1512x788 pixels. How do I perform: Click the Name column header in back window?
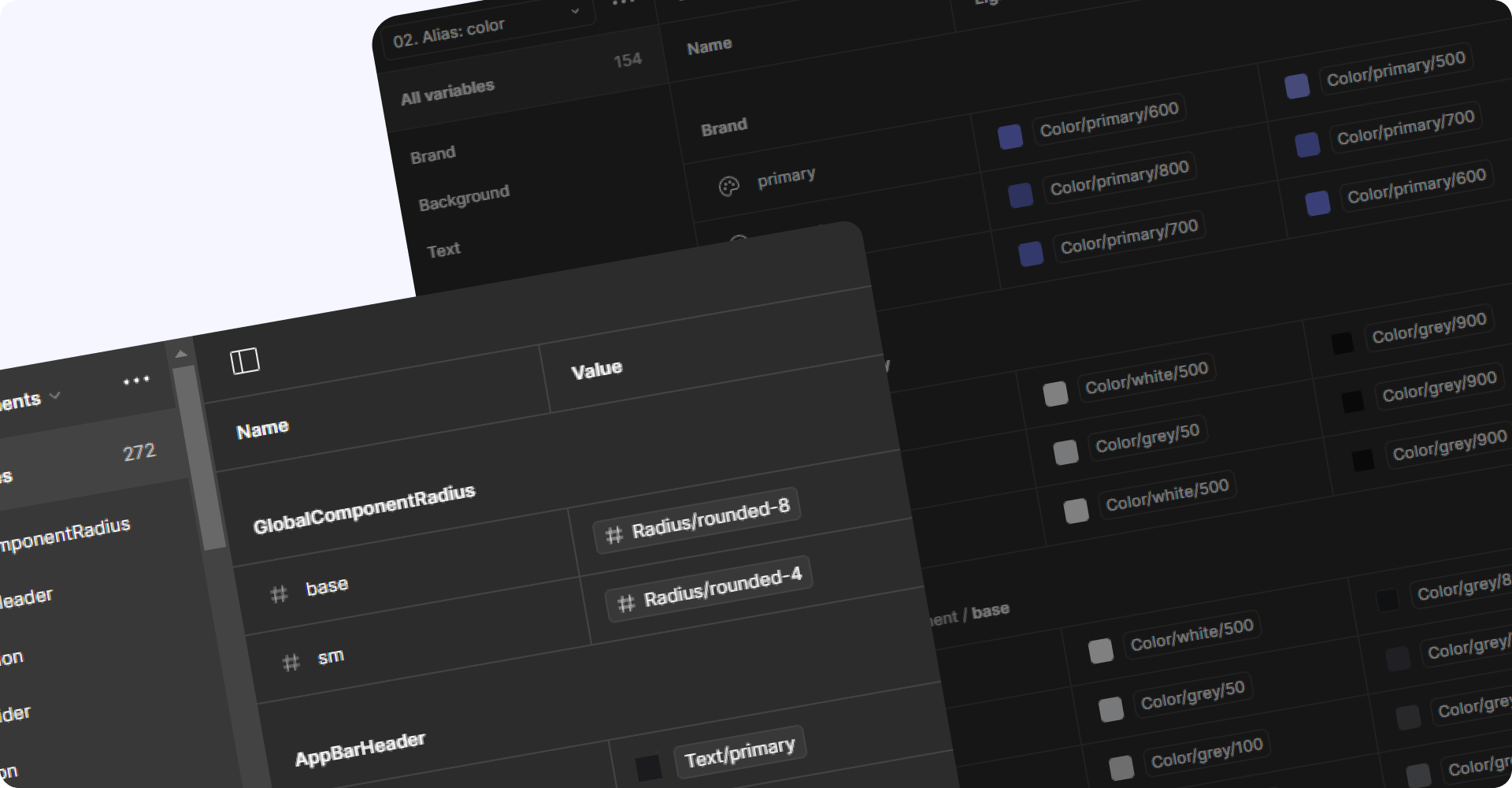click(710, 46)
